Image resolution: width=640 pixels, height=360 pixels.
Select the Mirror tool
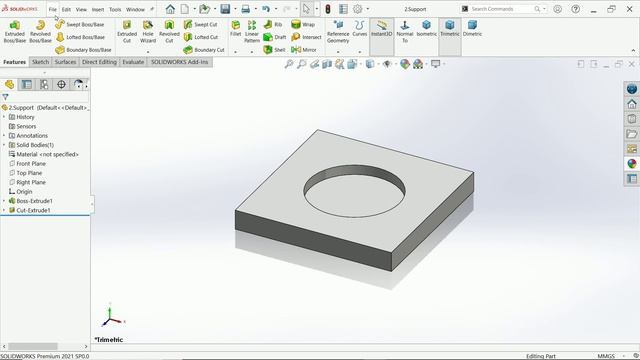coord(304,50)
